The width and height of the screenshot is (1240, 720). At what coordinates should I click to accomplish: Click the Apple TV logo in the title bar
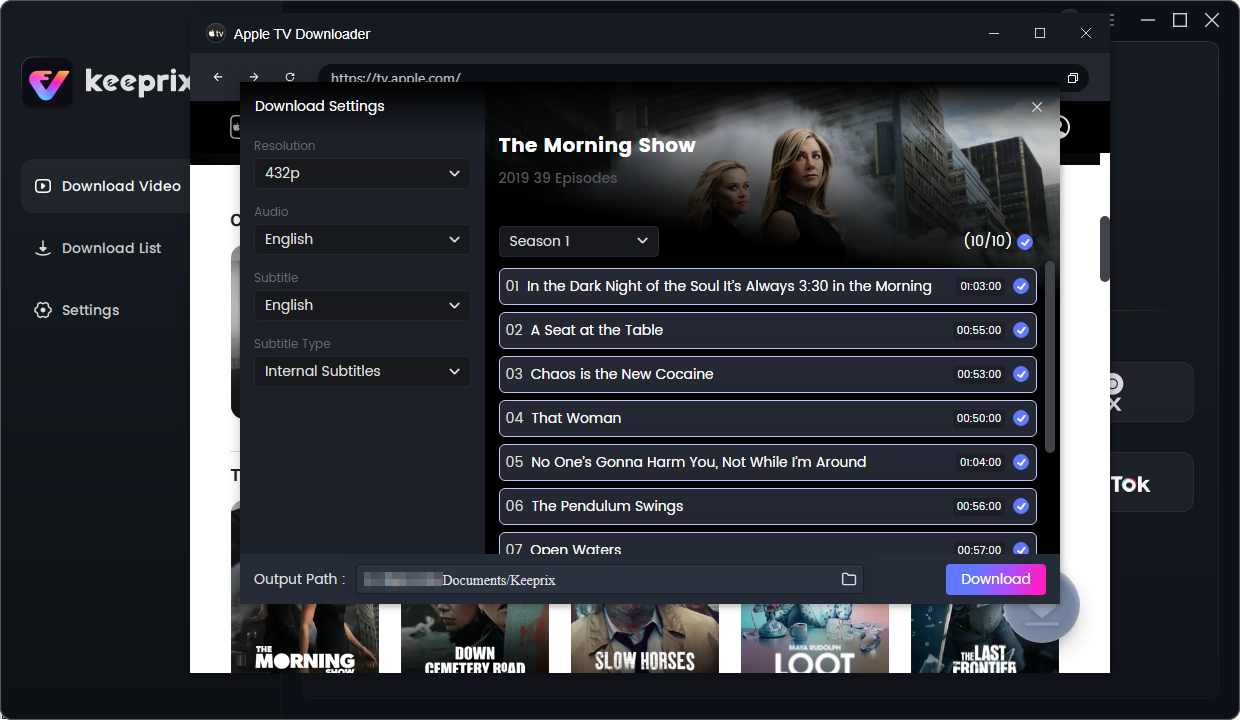click(x=215, y=33)
